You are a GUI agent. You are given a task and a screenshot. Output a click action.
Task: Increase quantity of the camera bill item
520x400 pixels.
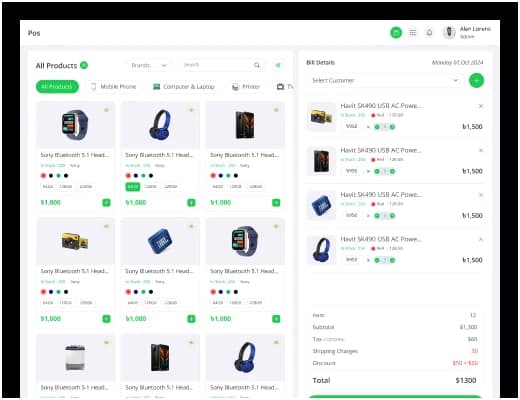tap(392, 127)
